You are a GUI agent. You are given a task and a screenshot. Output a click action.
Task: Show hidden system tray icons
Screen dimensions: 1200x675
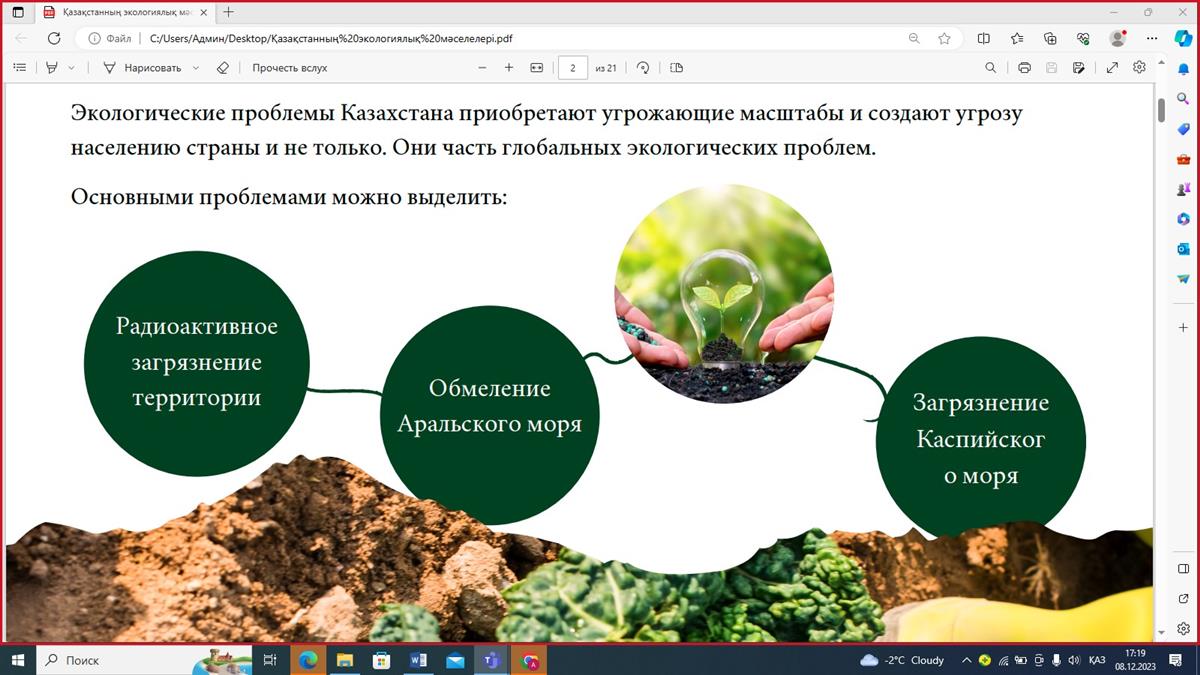coord(966,660)
